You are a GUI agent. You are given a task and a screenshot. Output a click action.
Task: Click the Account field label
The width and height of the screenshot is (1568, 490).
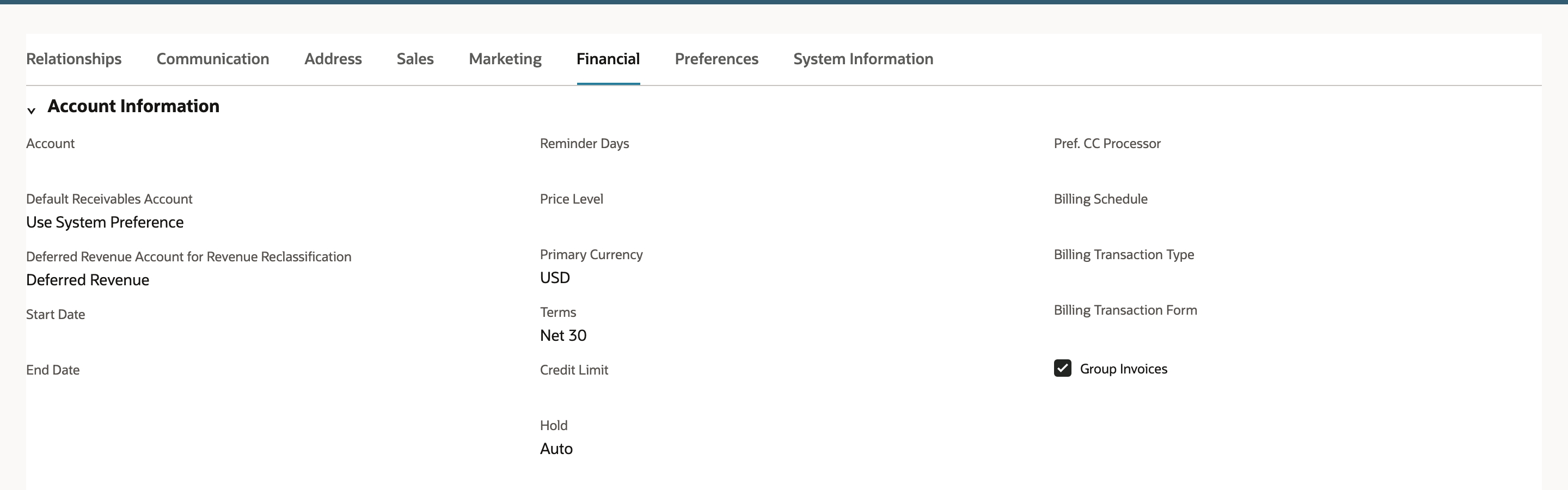[51, 144]
